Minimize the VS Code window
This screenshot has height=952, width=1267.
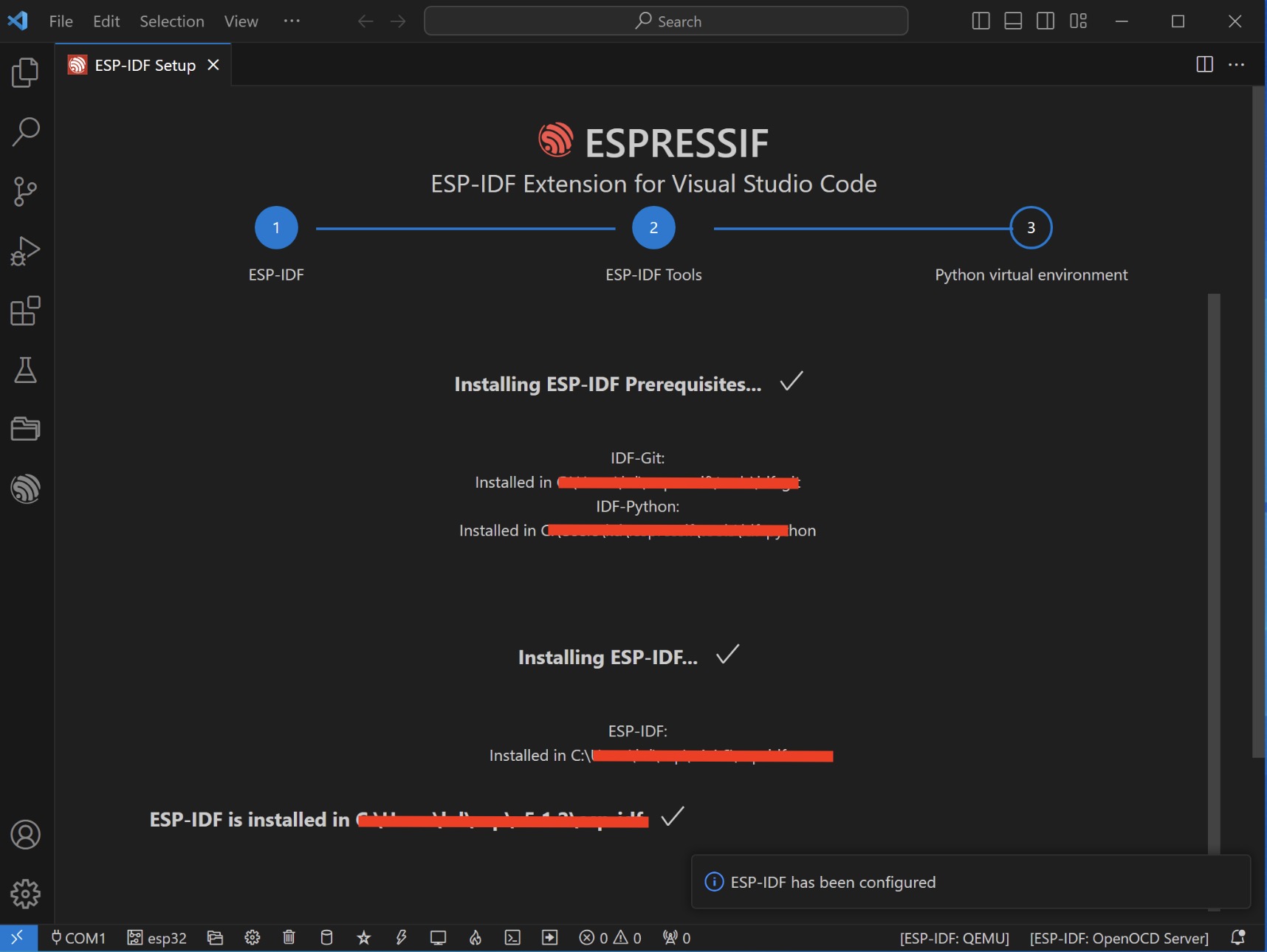click(1122, 21)
